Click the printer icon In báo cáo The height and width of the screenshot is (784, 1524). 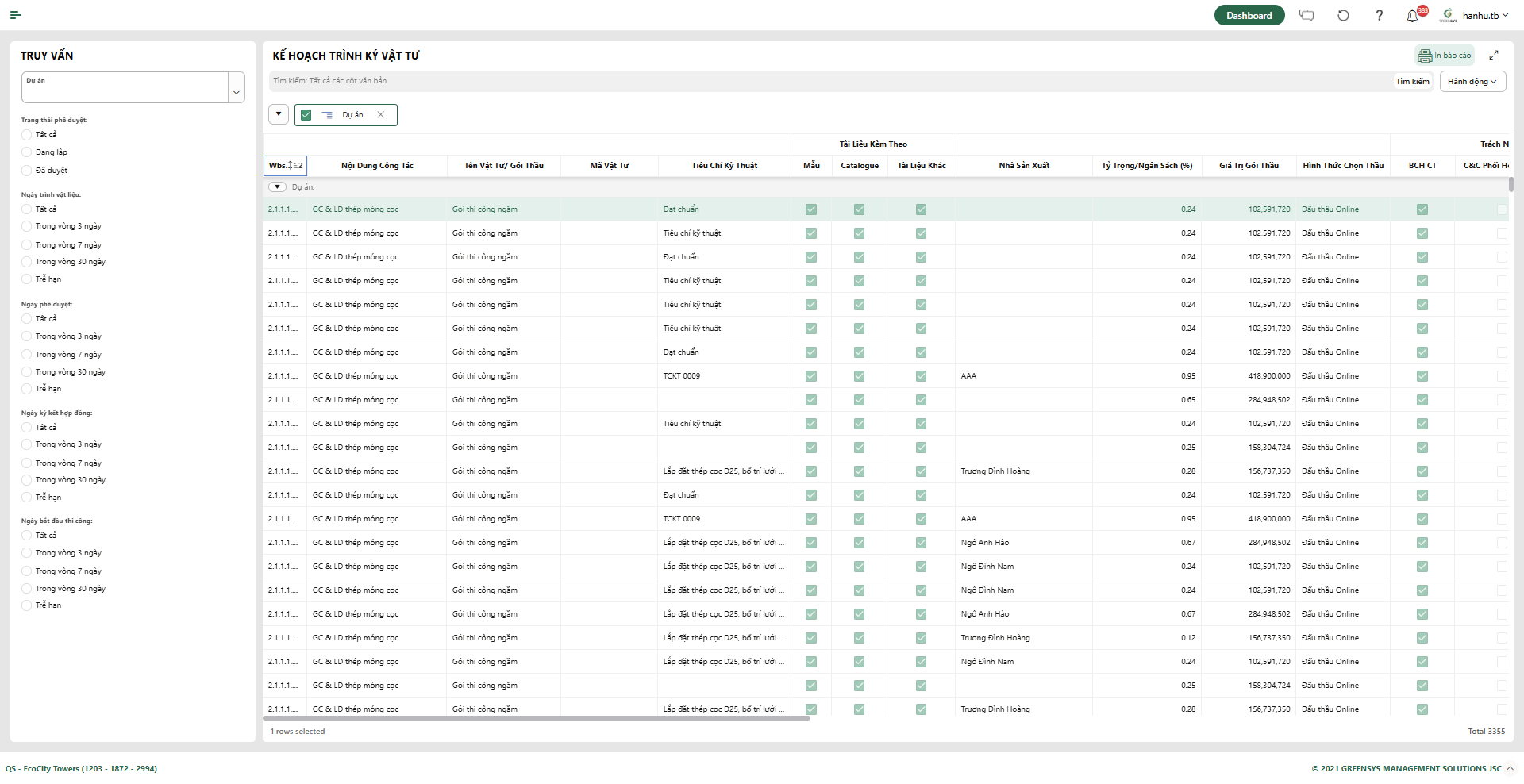(x=1425, y=56)
